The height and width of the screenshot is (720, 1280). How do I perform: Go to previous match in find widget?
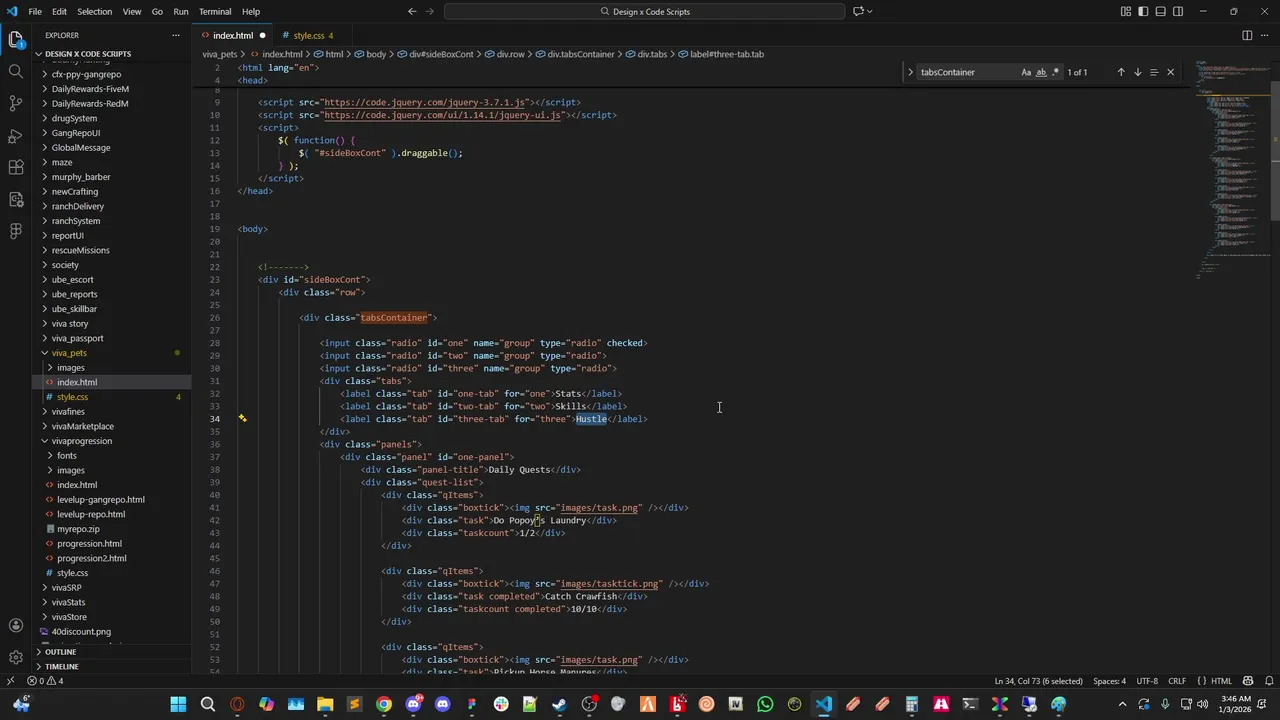point(1120,72)
